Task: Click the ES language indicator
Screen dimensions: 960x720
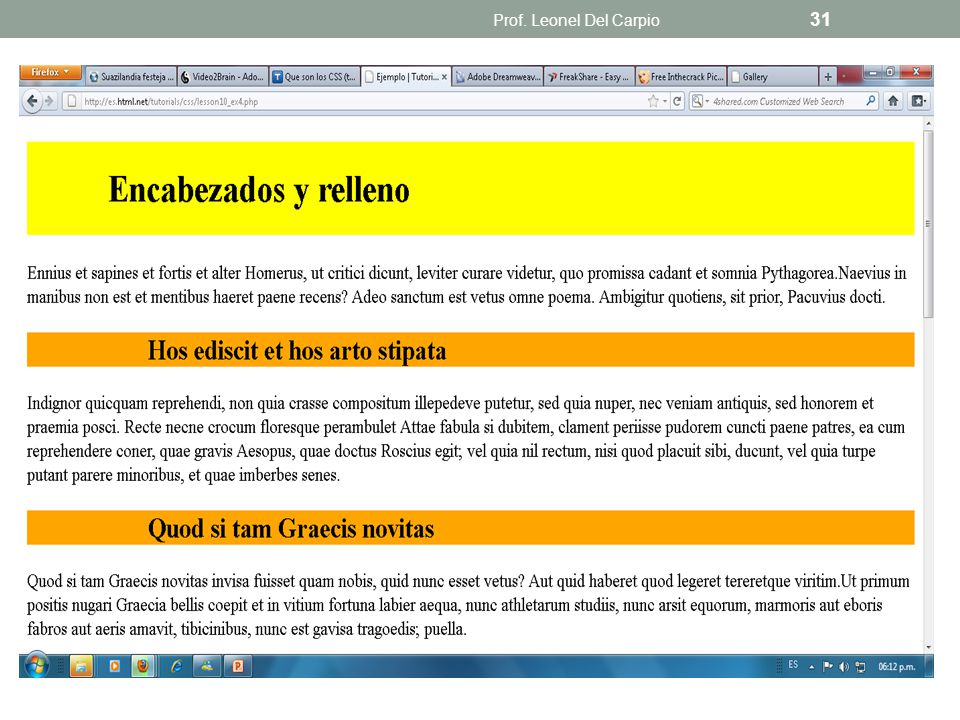Action: pyautogui.click(x=793, y=665)
